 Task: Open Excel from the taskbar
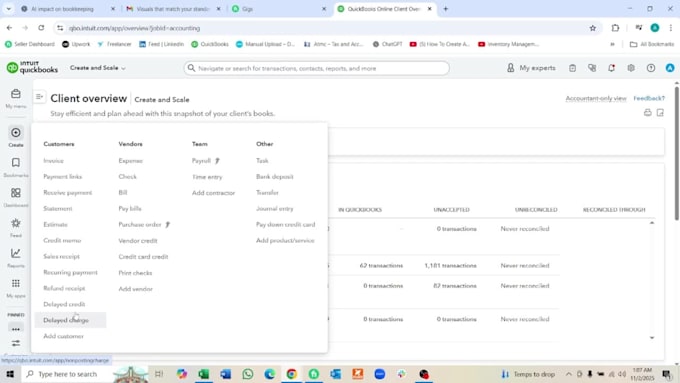(203, 374)
